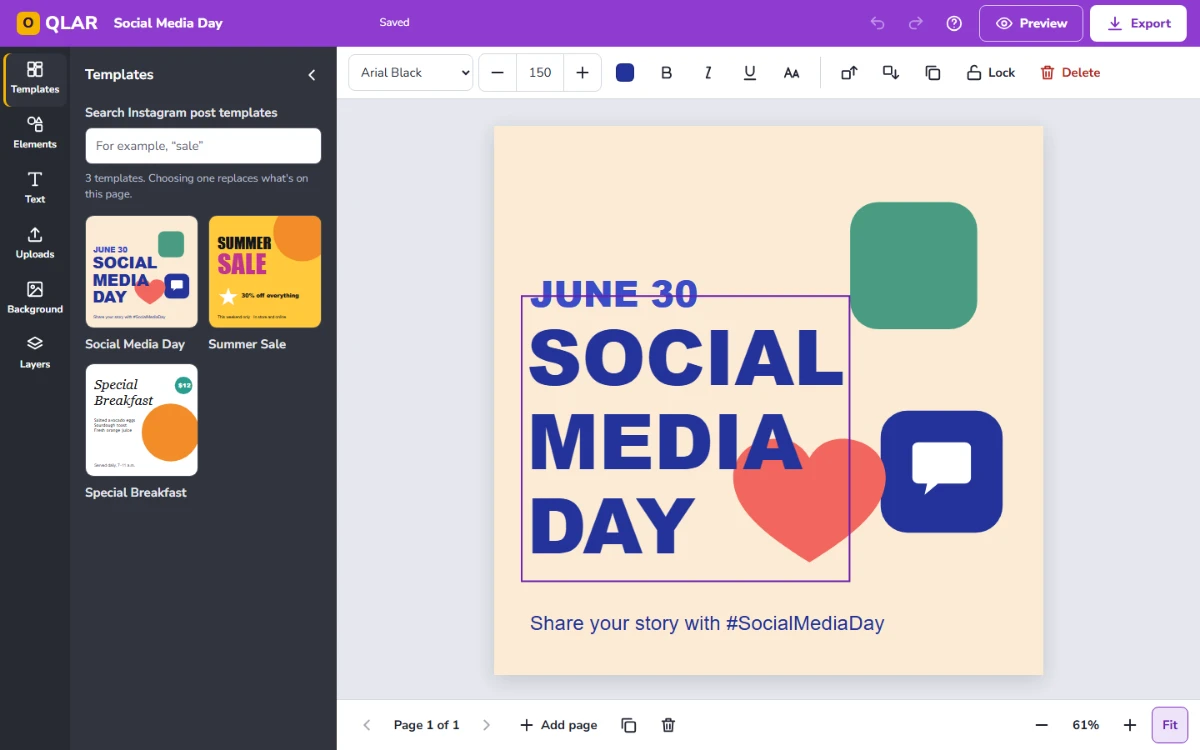Open the blue text color swatch
The image size is (1200, 750).
click(625, 73)
